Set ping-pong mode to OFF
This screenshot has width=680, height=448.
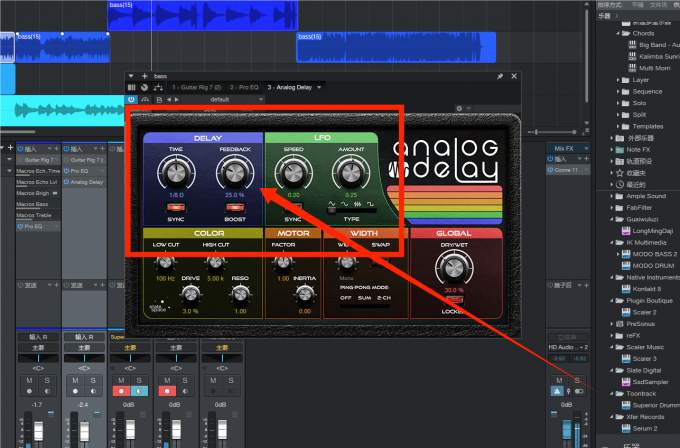pos(346,298)
